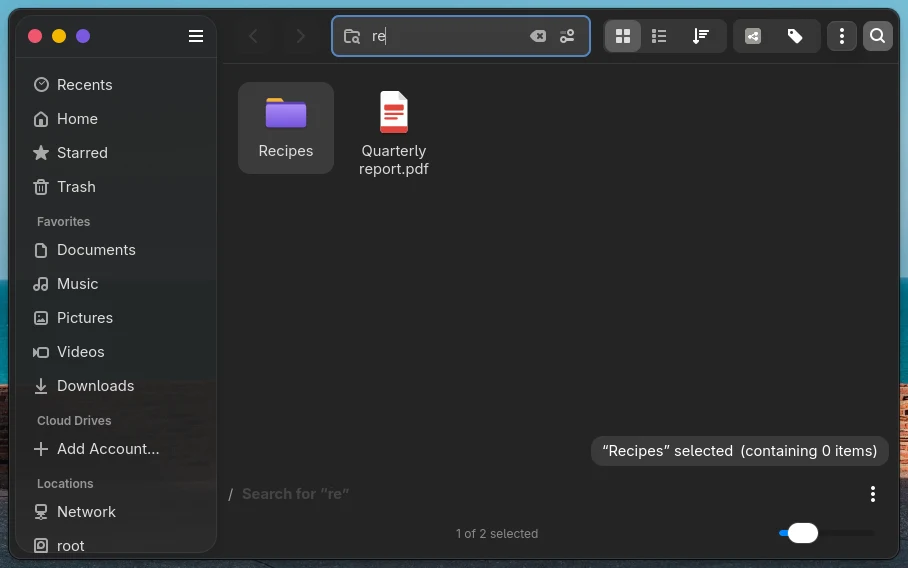Click the video camera icon

(x=41, y=352)
